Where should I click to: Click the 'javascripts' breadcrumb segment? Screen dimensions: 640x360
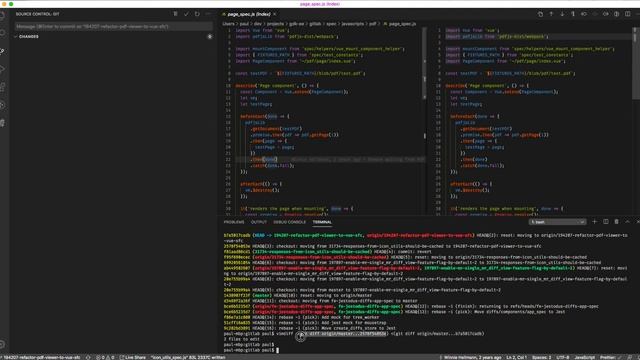tap(353, 24)
